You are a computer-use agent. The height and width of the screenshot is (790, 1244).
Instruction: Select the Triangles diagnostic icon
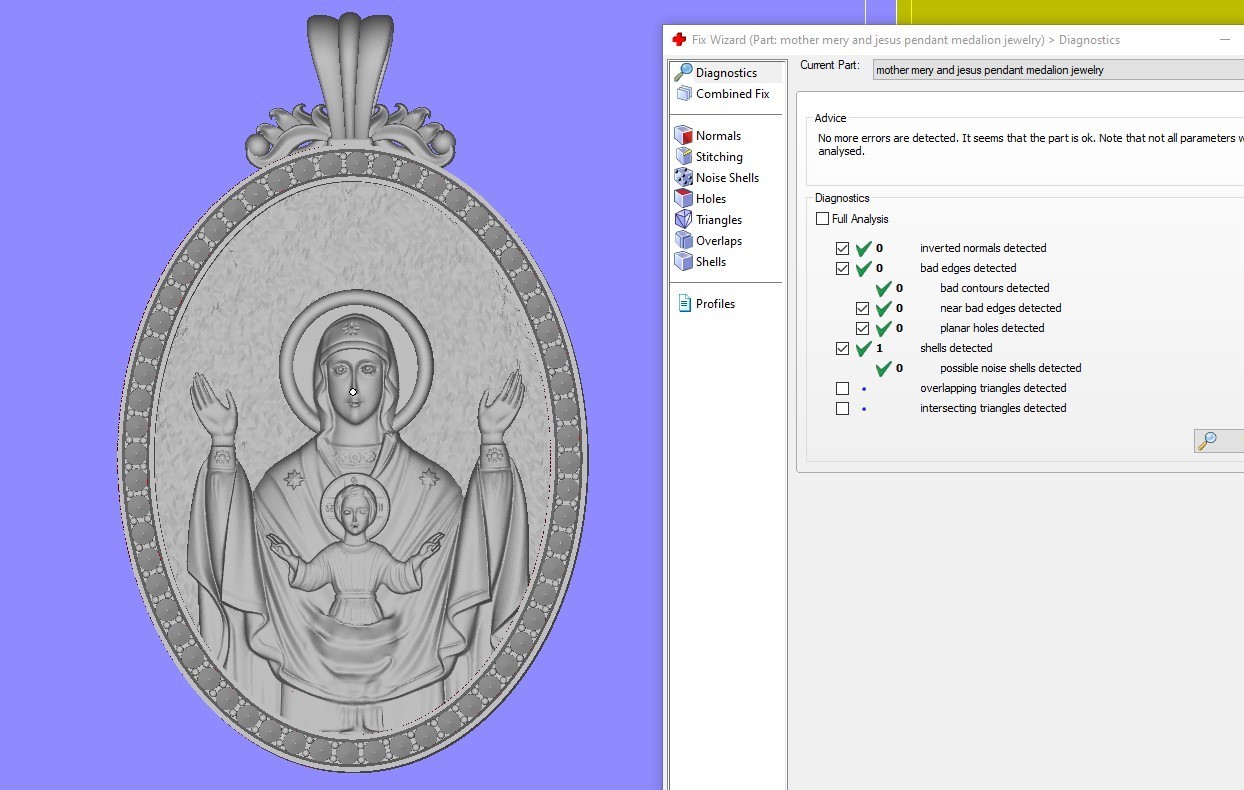click(684, 219)
